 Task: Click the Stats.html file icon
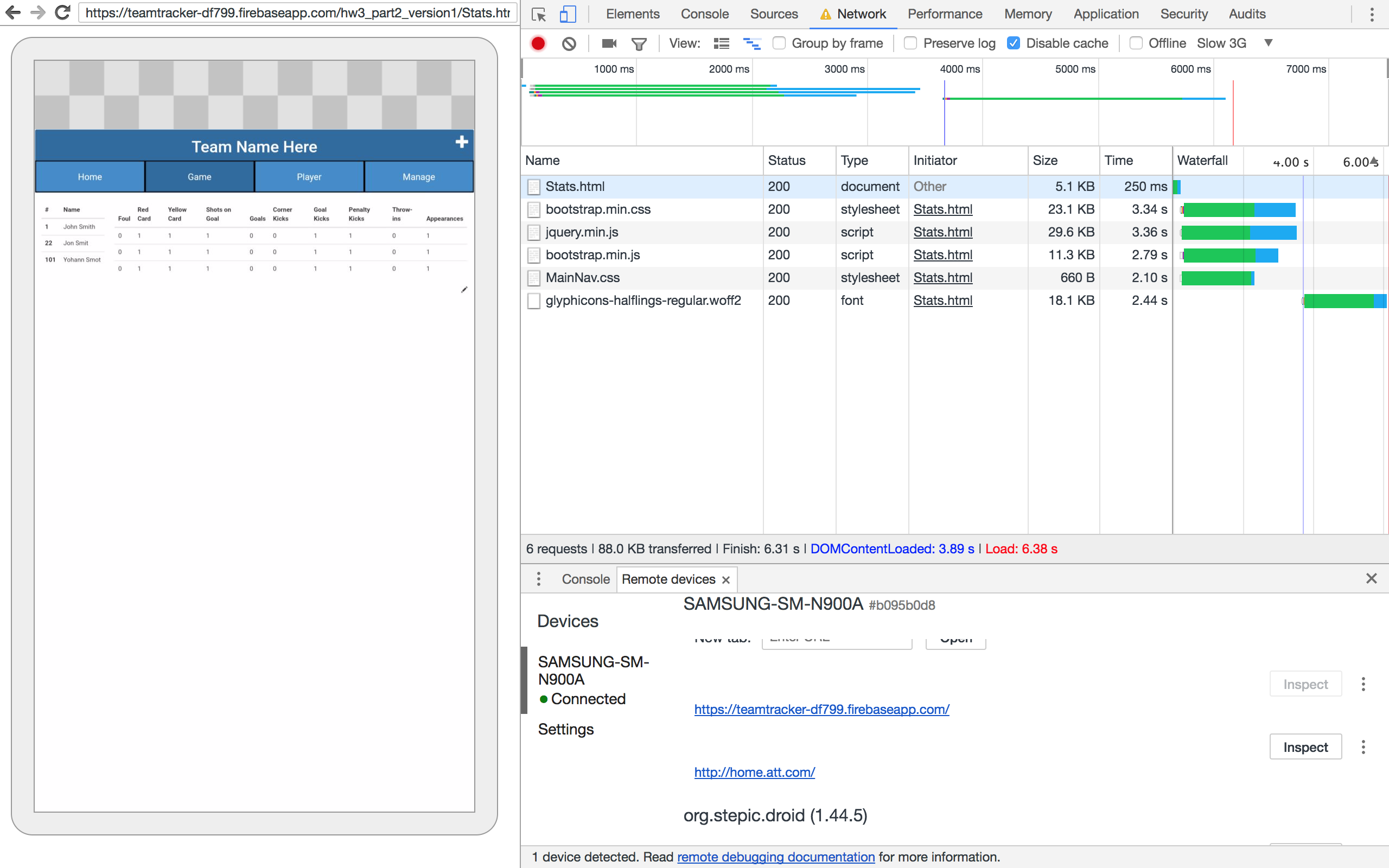pos(534,187)
